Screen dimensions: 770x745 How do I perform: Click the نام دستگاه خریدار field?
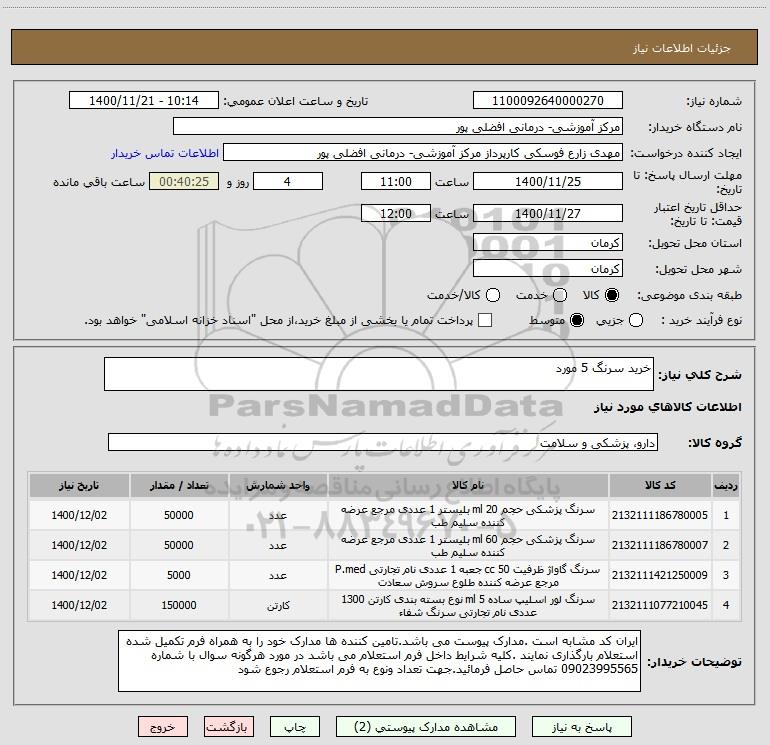point(398,127)
